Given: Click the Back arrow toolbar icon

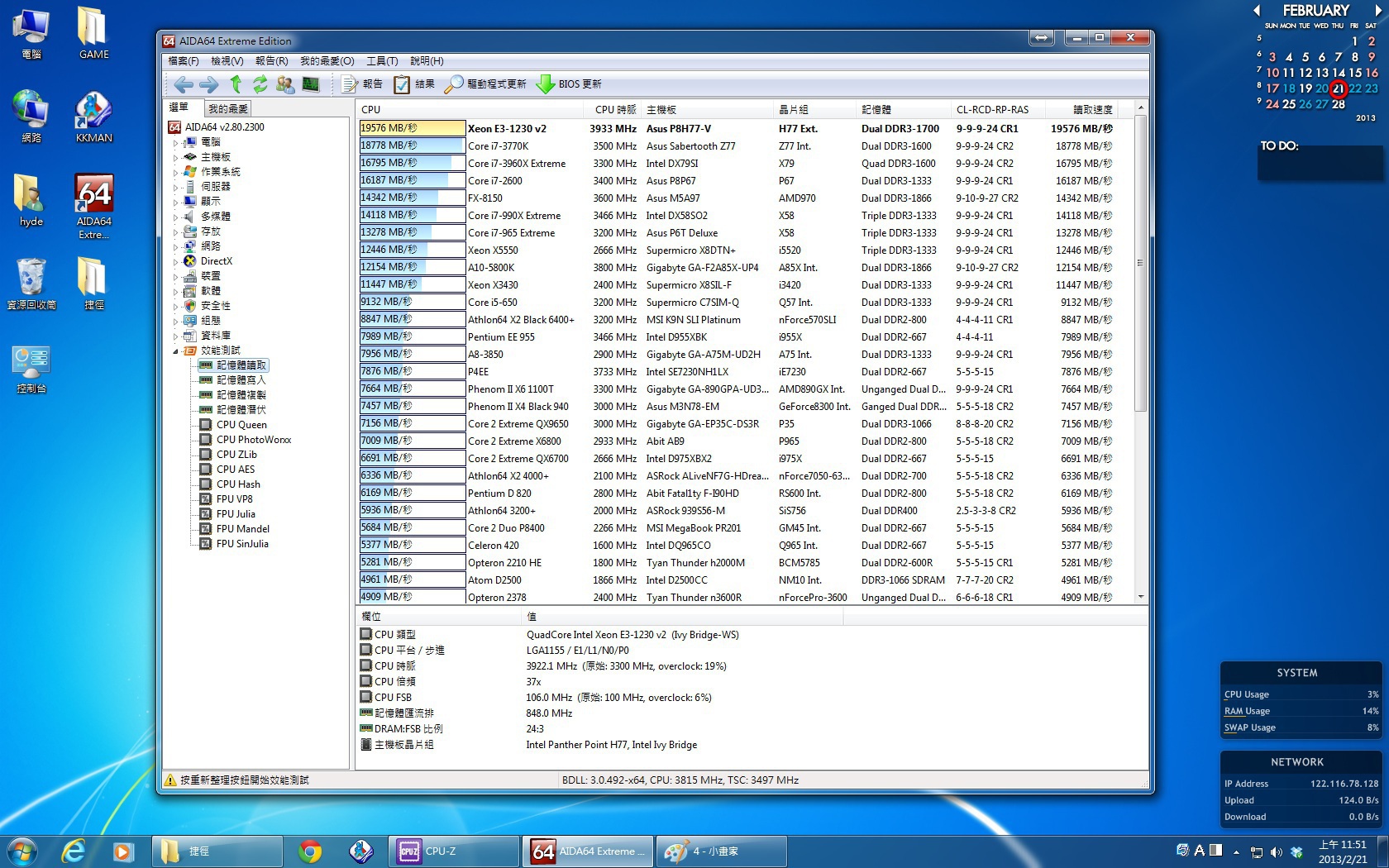Looking at the screenshot, I should [x=184, y=84].
